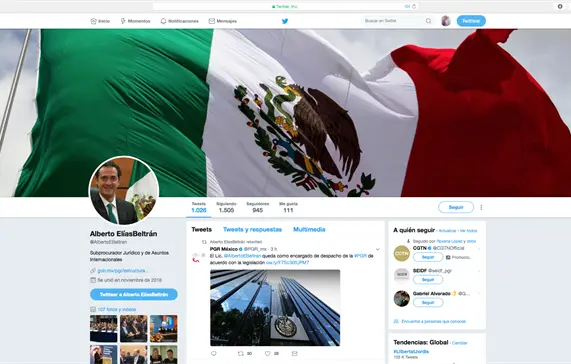Open Momentos lightning icon
571x364 pixels.
coord(123,21)
